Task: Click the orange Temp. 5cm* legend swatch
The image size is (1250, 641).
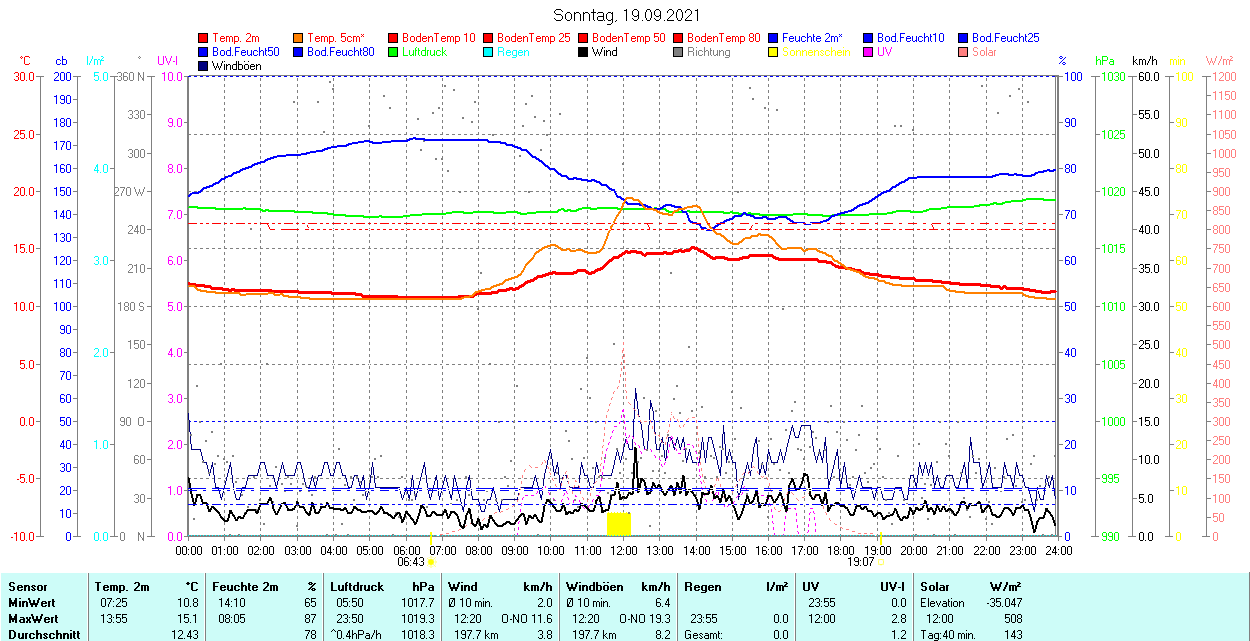Action: (x=299, y=38)
